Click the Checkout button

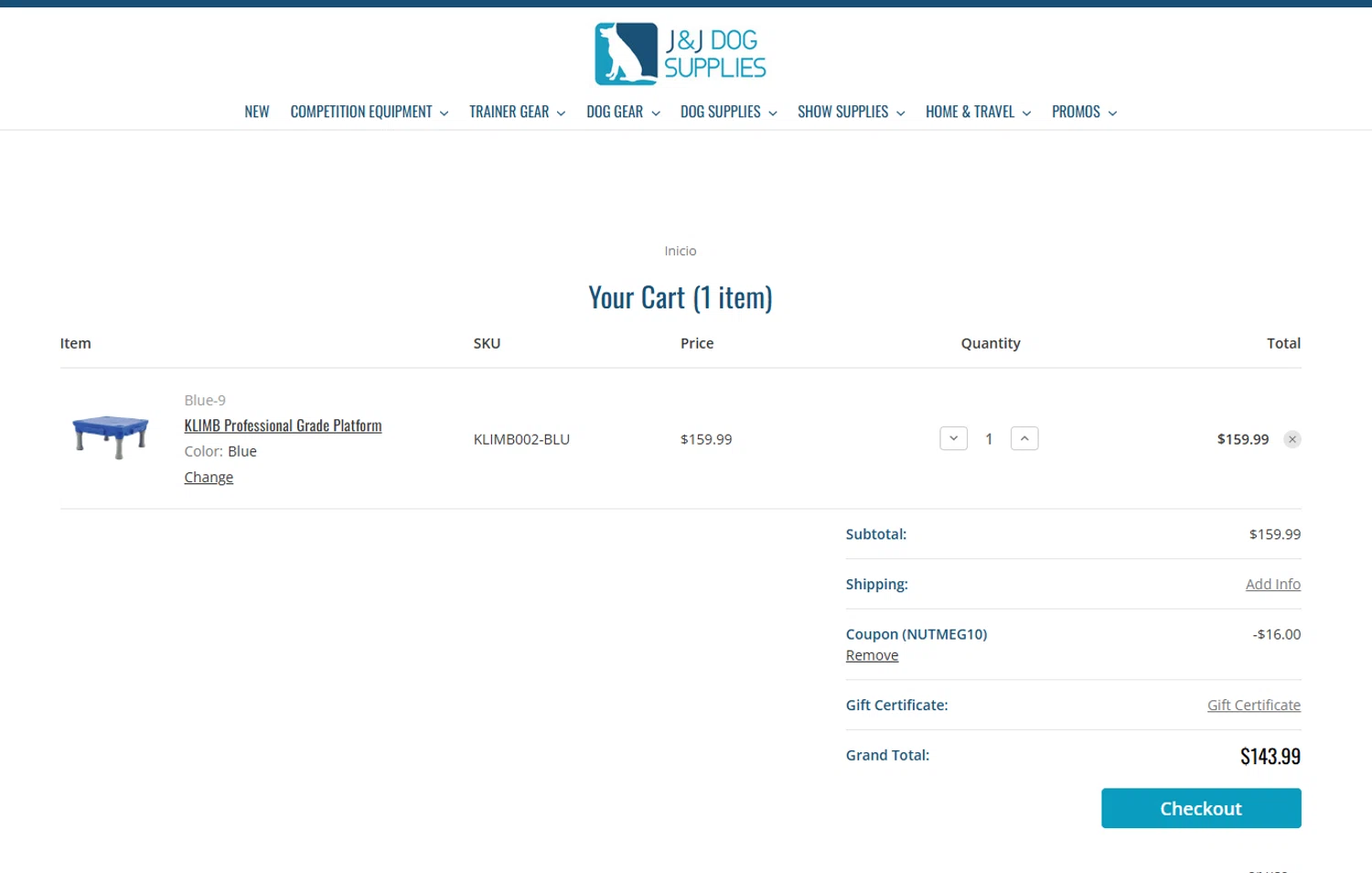point(1201,808)
